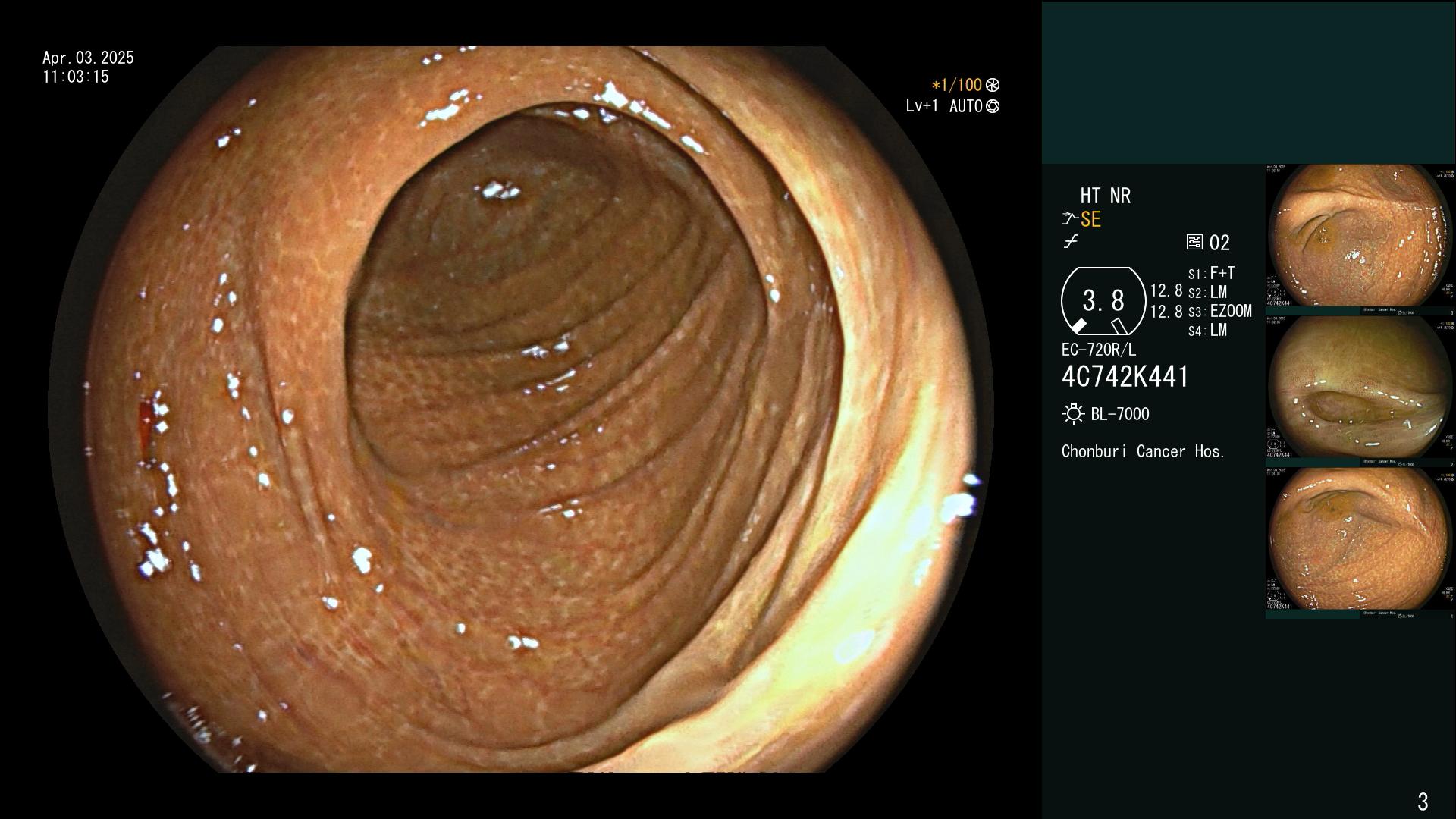Image resolution: width=1456 pixels, height=819 pixels.
Task: Click the settings sliders icon beside 02
Action: pyautogui.click(x=1194, y=243)
